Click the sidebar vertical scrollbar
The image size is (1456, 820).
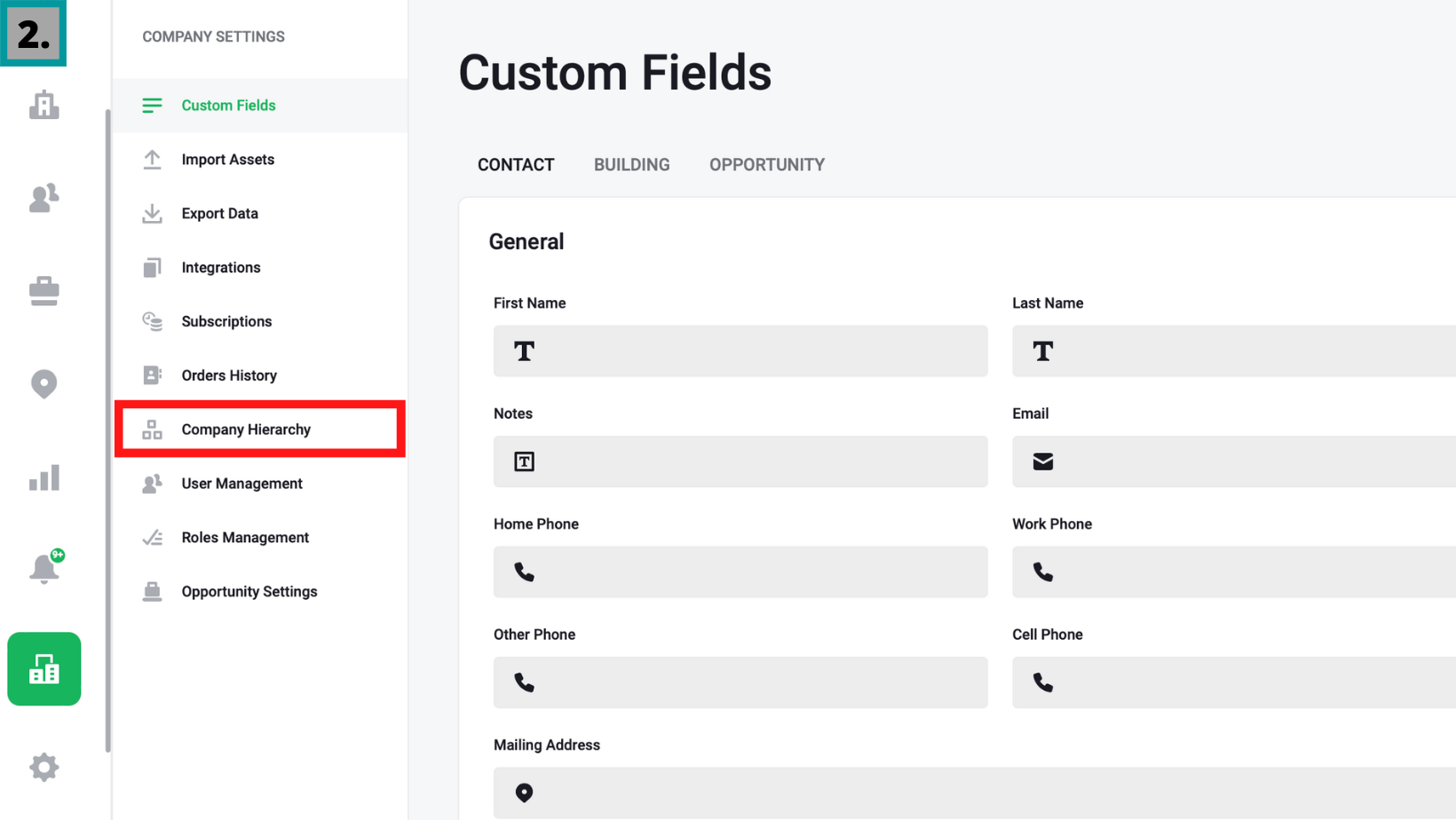(108, 426)
